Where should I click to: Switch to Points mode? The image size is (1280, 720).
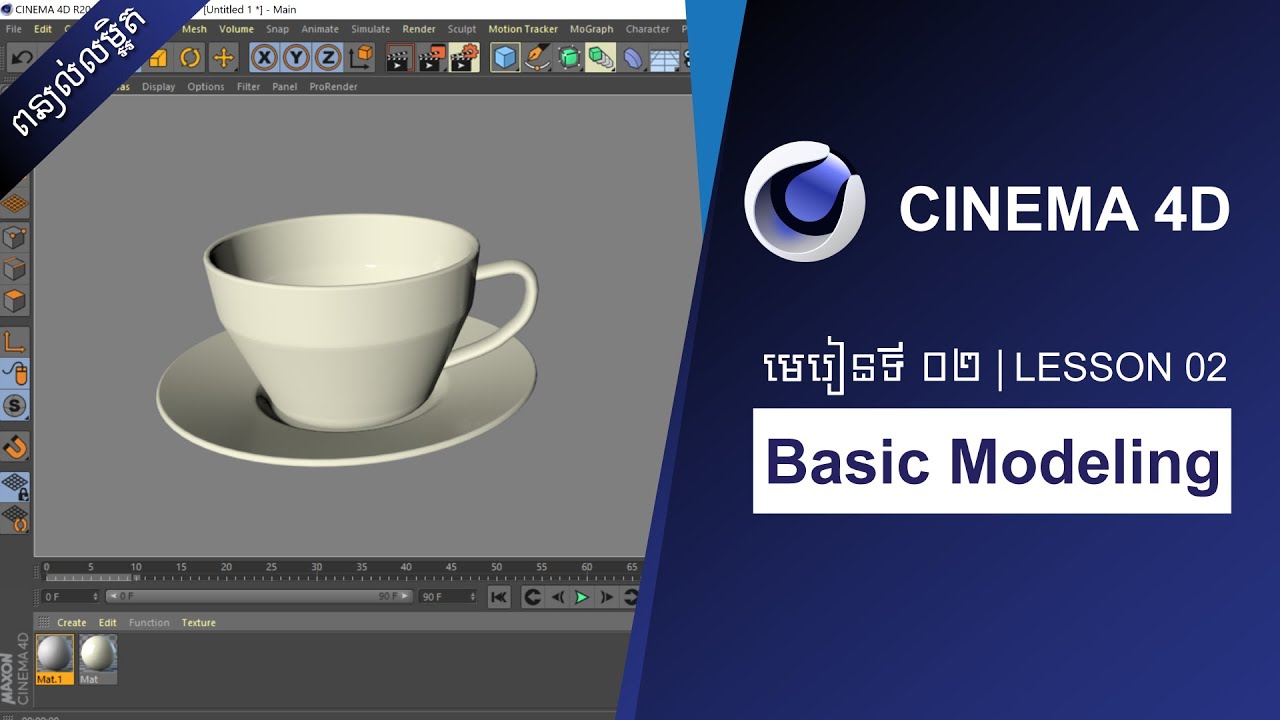coord(15,237)
